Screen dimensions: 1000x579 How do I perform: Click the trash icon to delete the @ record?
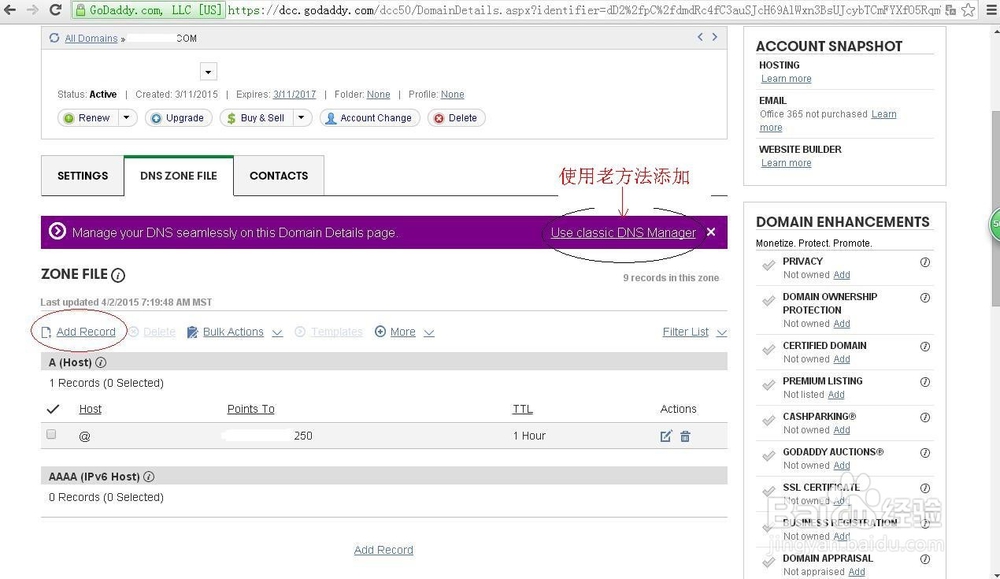click(x=685, y=435)
